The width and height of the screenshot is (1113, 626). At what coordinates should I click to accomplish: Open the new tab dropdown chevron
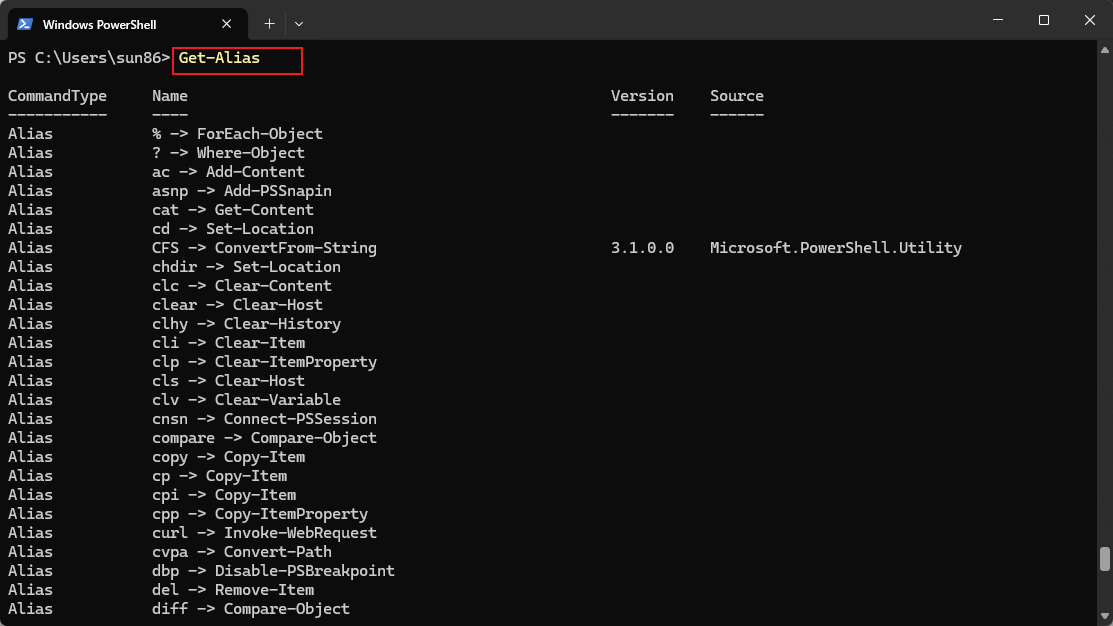[x=299, y=23]
